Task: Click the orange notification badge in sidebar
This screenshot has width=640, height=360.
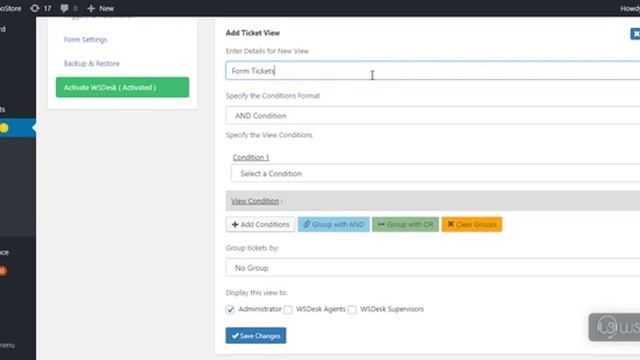Action: (x=3, y=271)
